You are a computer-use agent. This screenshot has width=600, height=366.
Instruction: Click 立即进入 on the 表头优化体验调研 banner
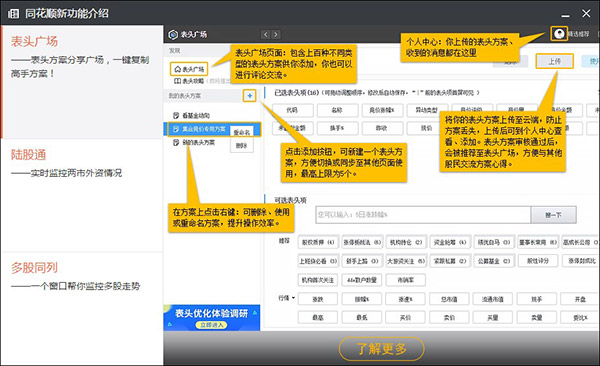[211, 325]
